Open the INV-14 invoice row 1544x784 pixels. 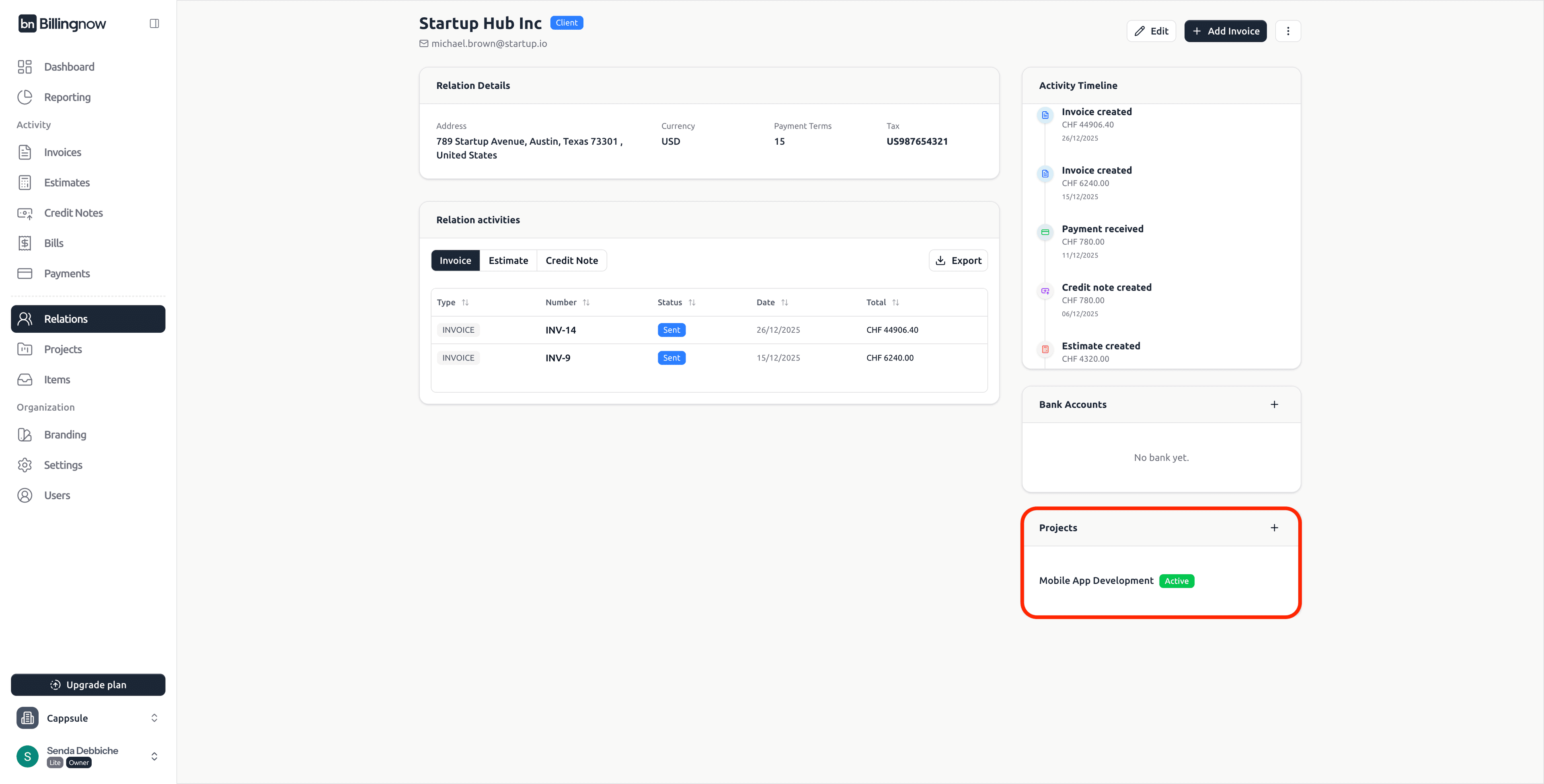tap(561, 330)
